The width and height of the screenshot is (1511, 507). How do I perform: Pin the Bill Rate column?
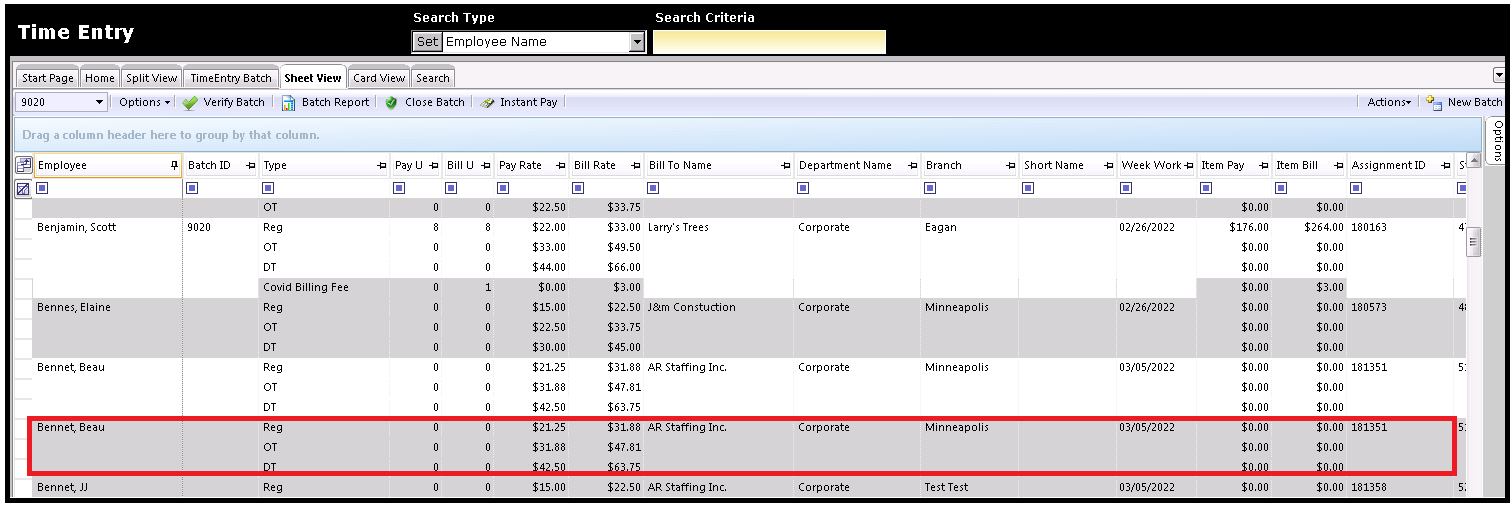[635, 166]
